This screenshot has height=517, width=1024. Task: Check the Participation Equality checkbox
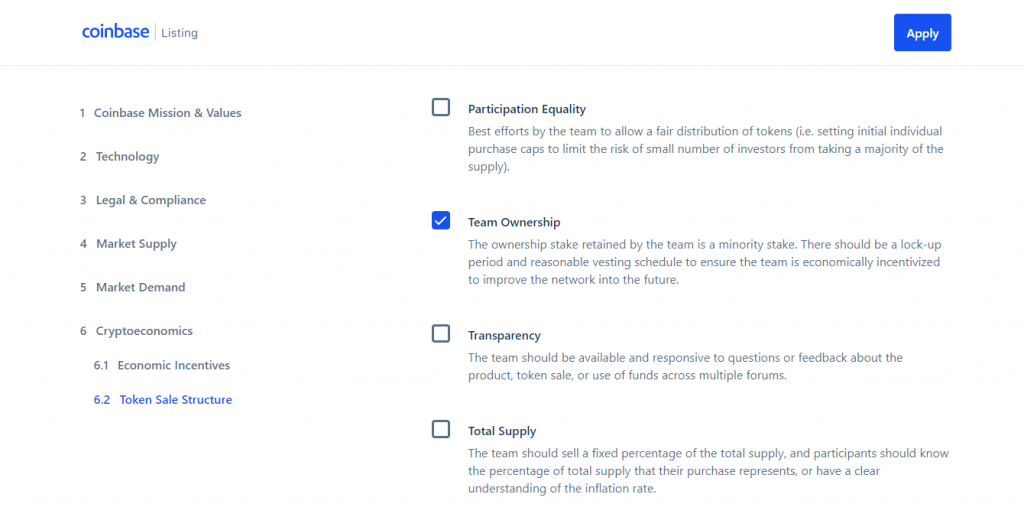click(441, 107)
